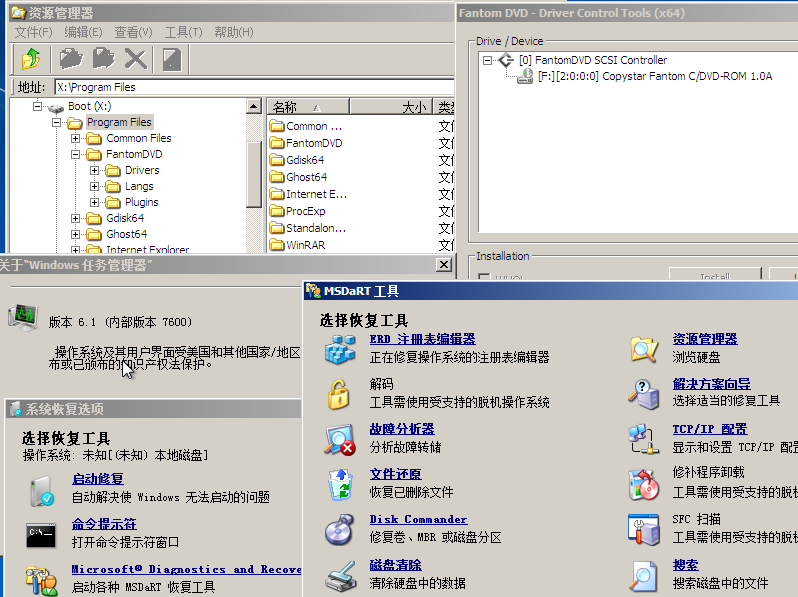
Task: Expand the Langs folder node
Action: [94, 186]
